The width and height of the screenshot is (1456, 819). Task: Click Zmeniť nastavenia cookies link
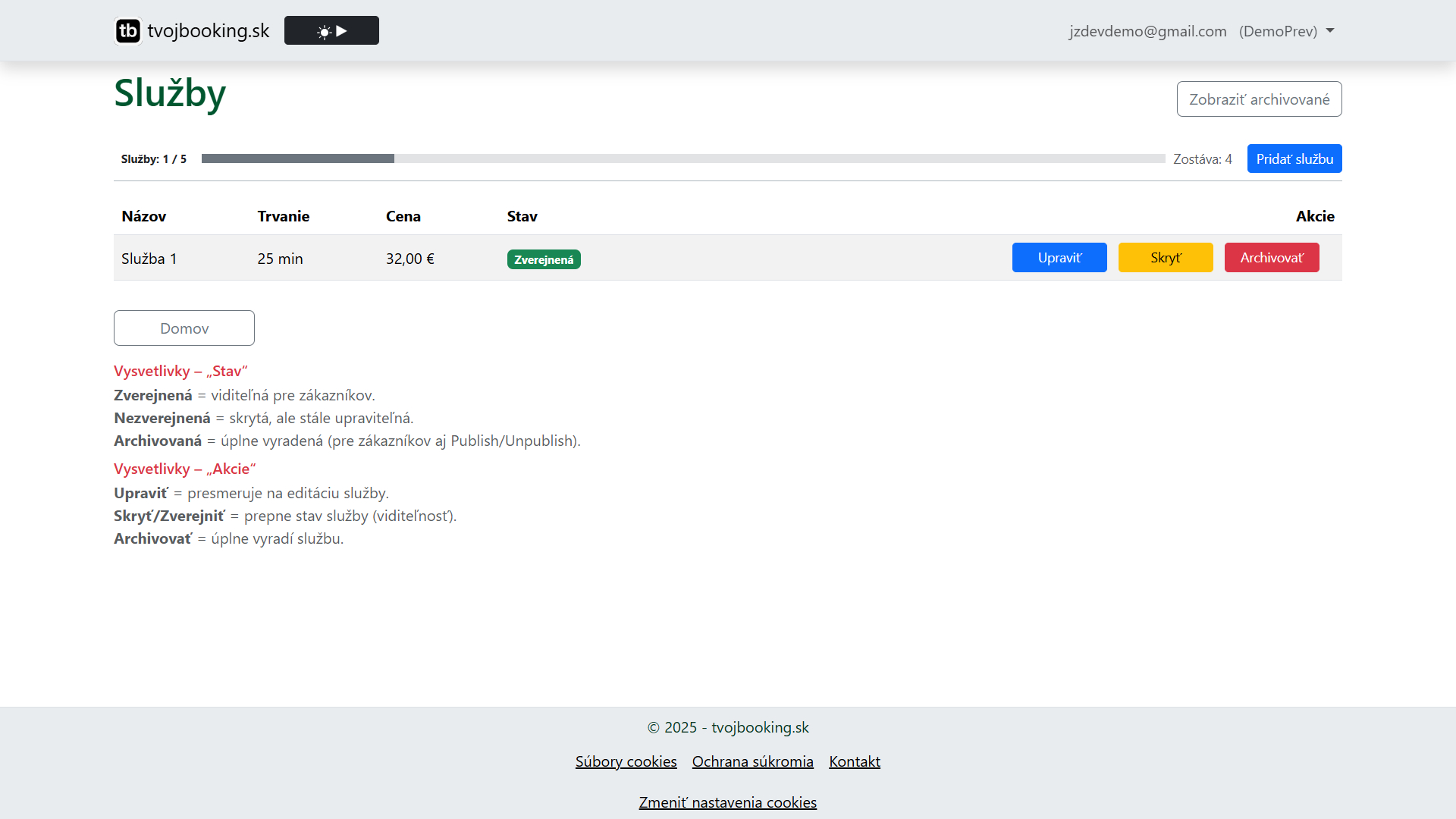pos(727,802)
